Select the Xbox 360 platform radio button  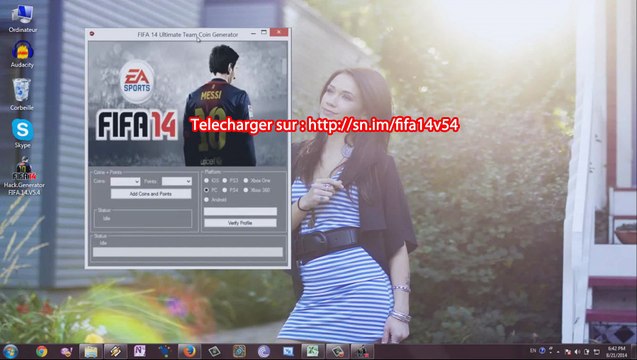246,190
